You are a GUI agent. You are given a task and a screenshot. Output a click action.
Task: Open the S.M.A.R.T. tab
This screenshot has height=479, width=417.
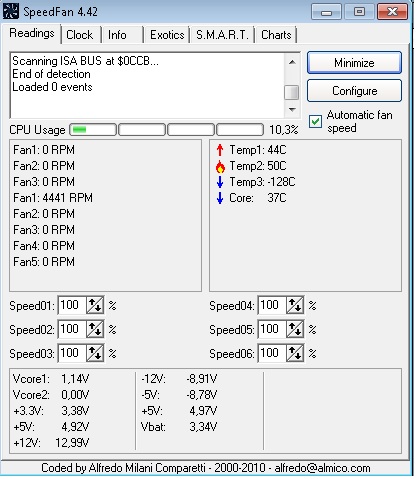[222, 35]
